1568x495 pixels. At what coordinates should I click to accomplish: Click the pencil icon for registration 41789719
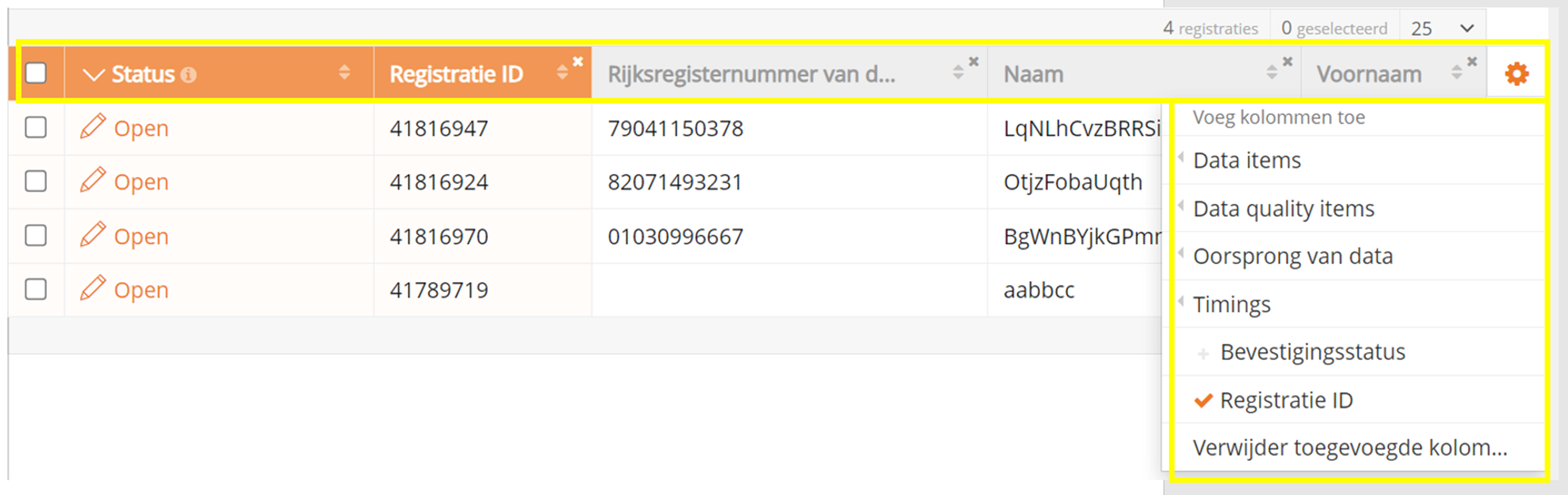92,288
